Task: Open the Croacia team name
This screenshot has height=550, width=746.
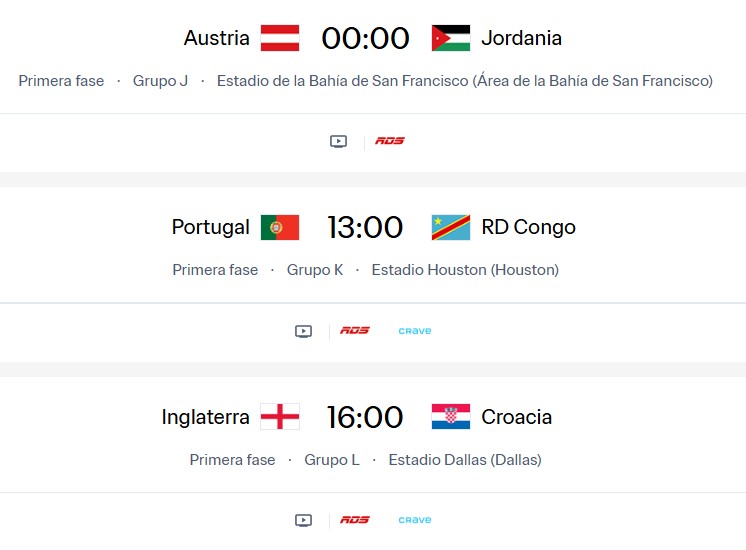Action: point(517,417)
